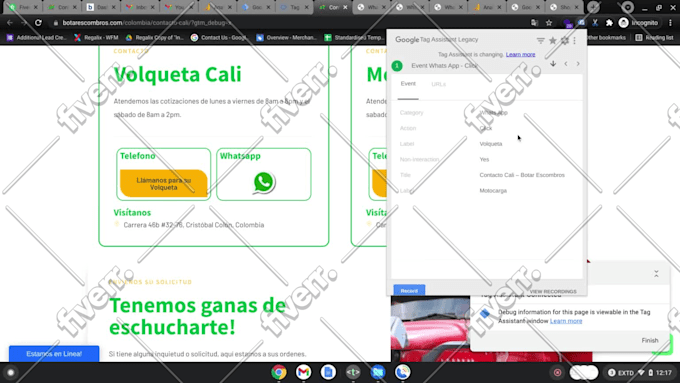680x383 pixels.
Task: Click the download arrow beside the event title
Action: point(553,64)
